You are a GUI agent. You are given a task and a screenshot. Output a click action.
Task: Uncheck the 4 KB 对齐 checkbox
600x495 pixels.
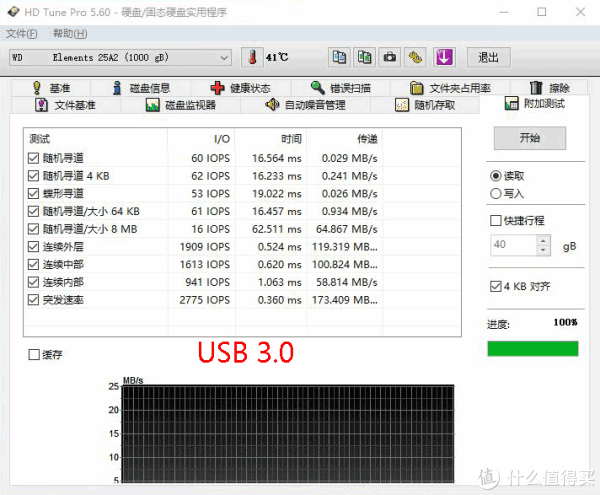496,287
